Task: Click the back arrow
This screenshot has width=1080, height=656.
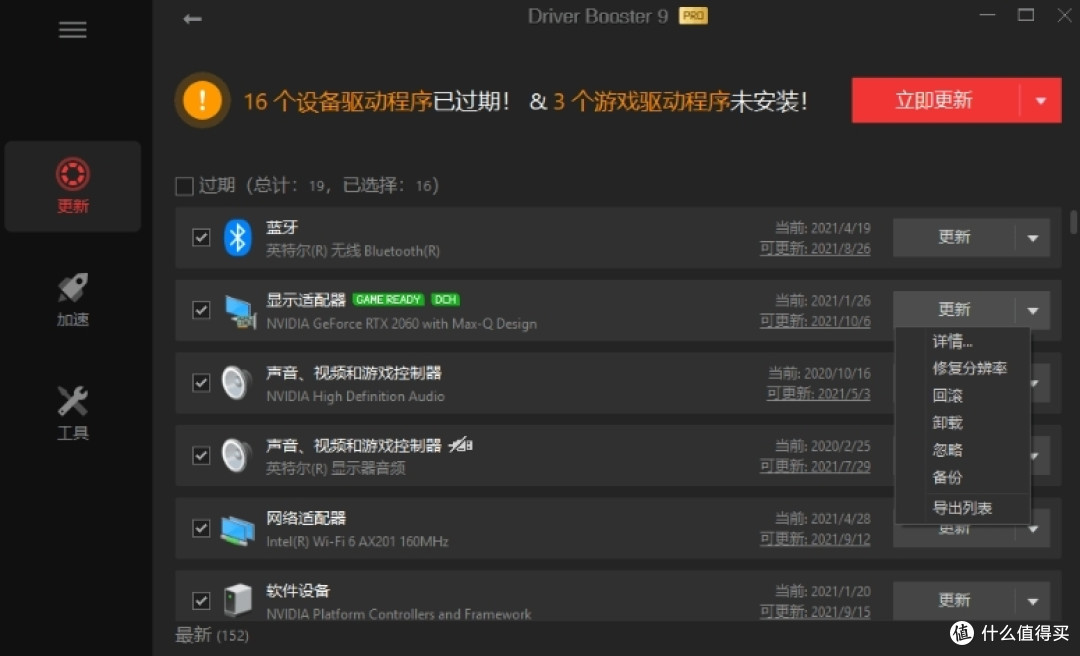Action: [191, 18]
